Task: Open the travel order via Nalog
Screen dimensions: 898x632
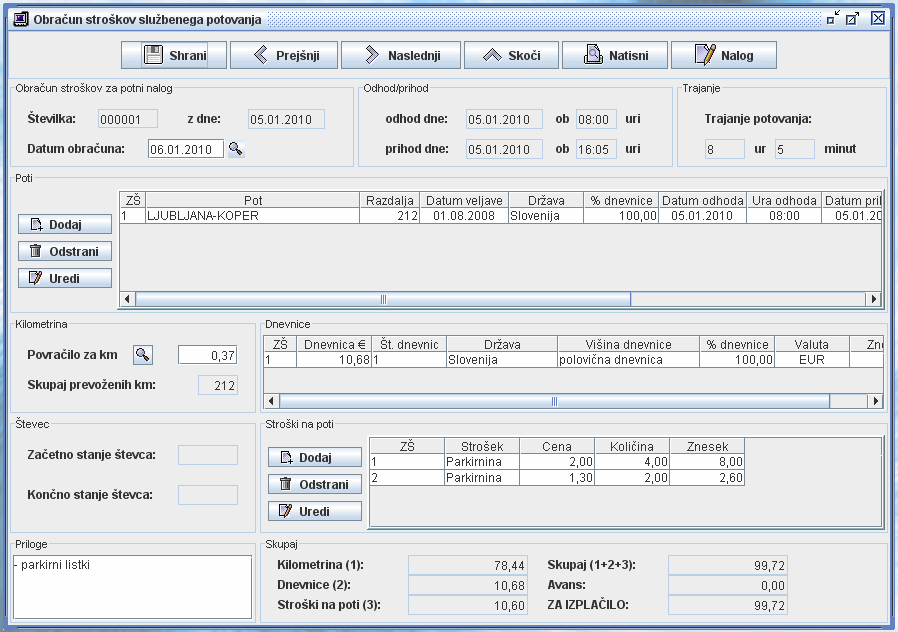Action: (x=723, y=55)
